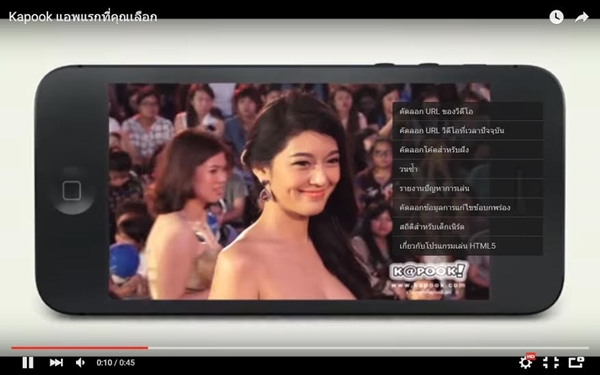Screen dimensions: 600x375
Task: Skip to the next video
Action: (x=56, y=362)
